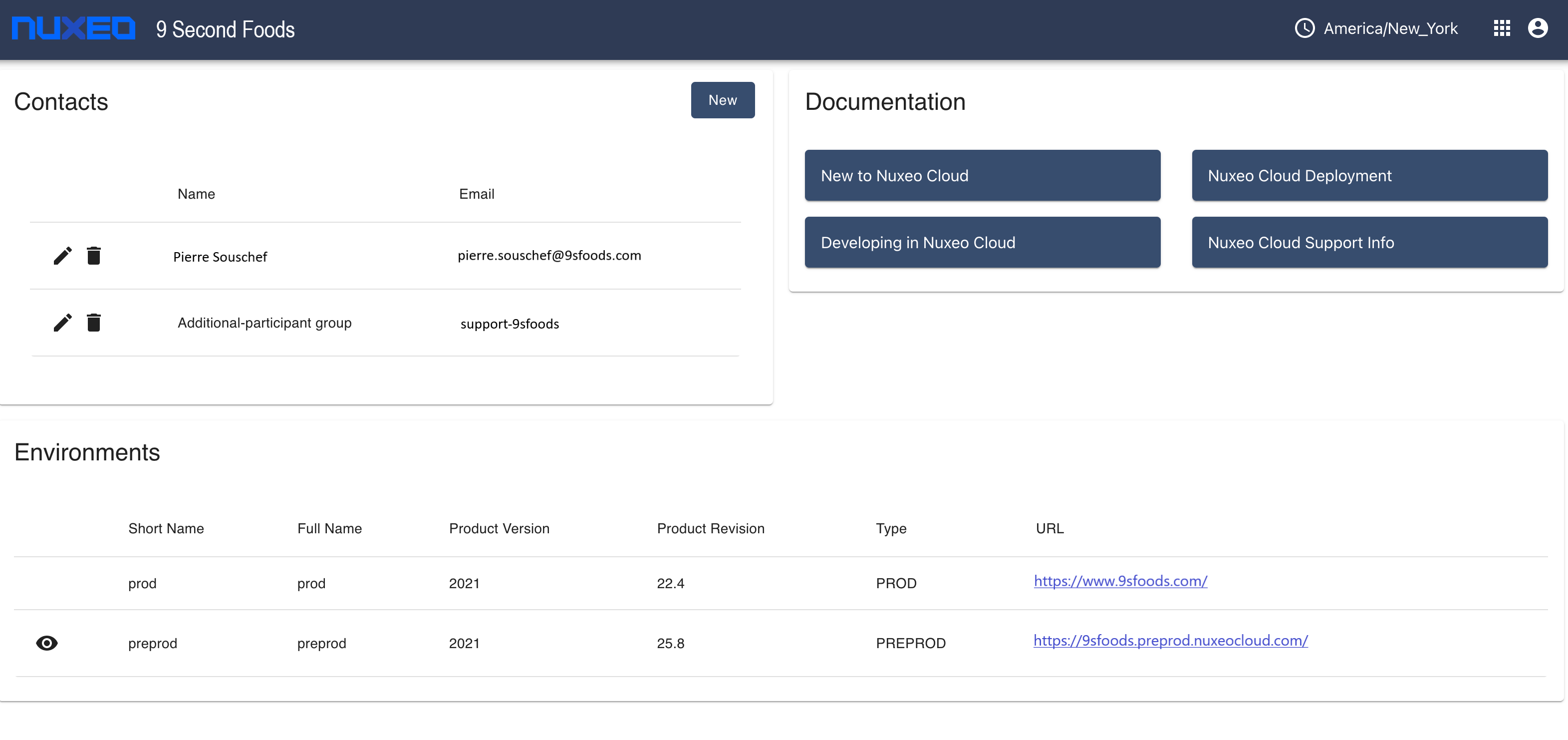
Task: Click the New button to add a contact
Action: click(722, 99)
